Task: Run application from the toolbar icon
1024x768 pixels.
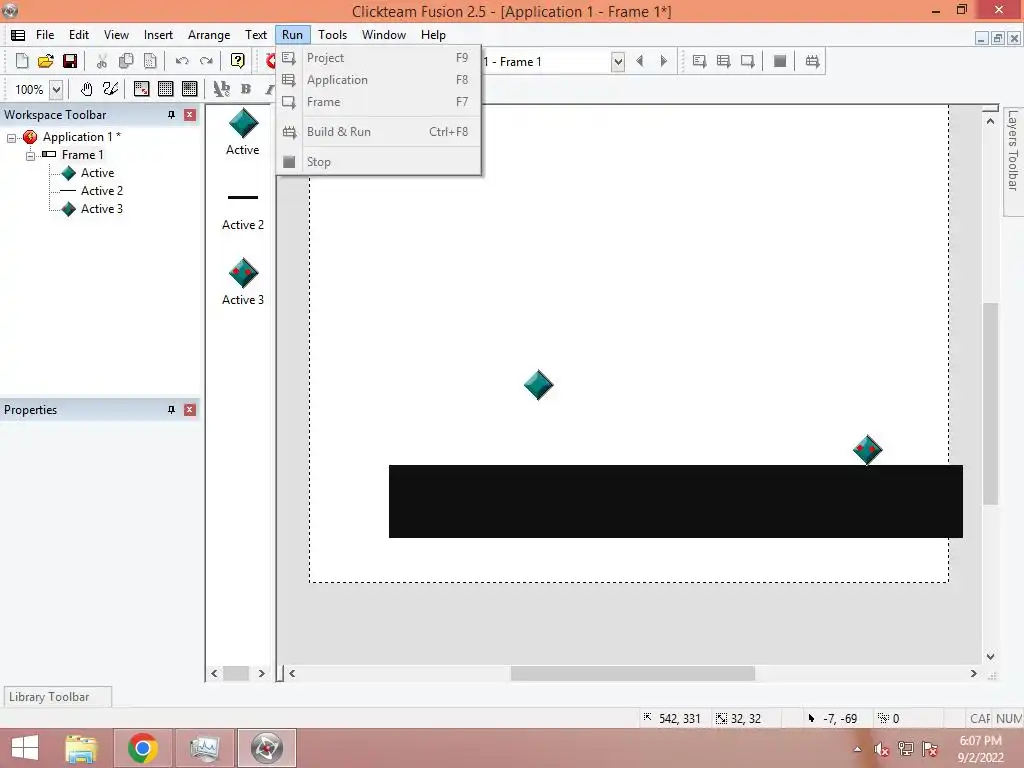Action: coord(723,61)
